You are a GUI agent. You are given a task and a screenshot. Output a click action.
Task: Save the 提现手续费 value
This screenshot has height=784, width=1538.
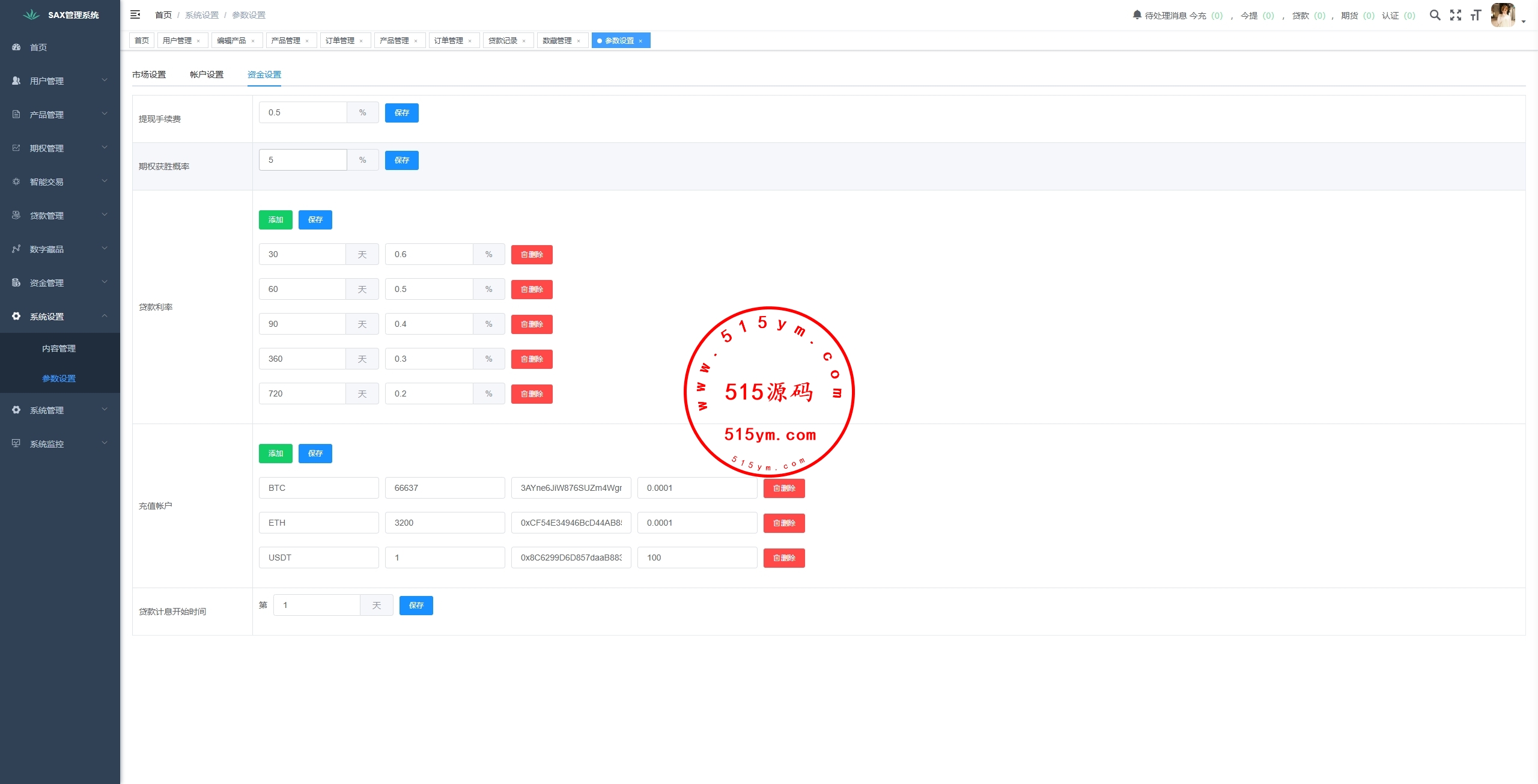pos(401,113)
